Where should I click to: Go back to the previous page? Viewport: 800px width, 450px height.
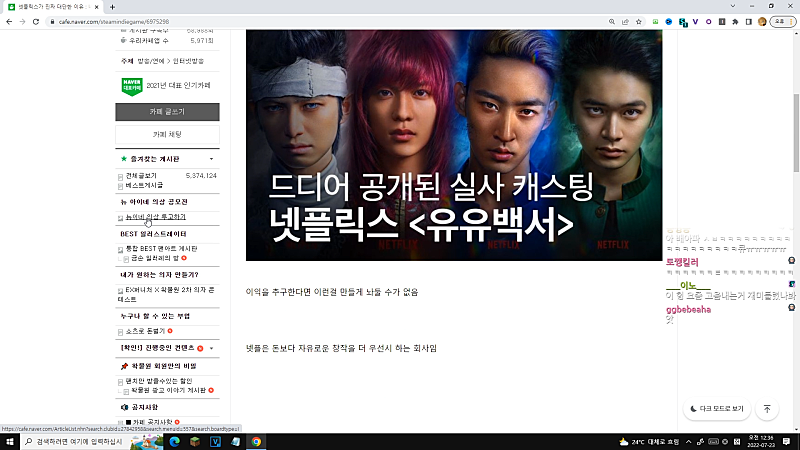click(x=9, y=22)
